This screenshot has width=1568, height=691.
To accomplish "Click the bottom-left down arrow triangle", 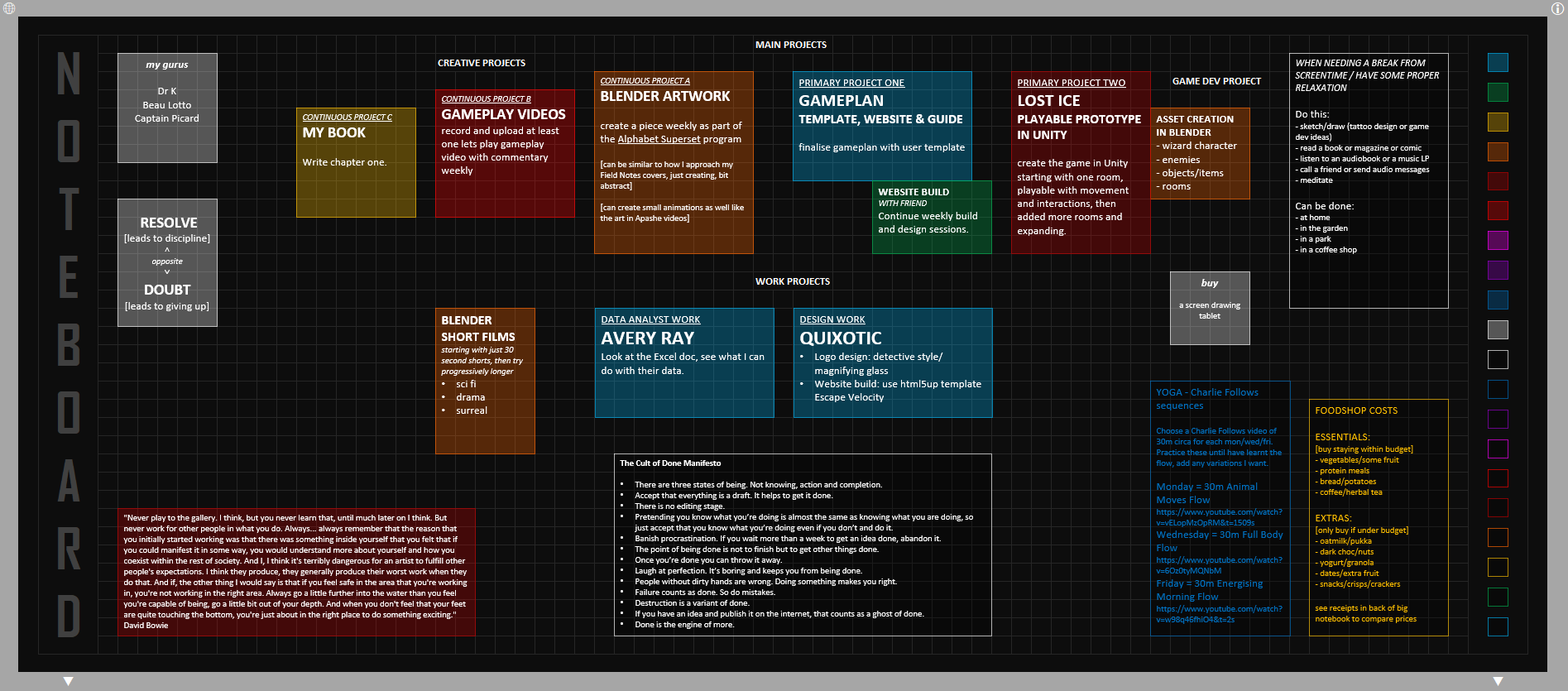I will pos(69,681).
